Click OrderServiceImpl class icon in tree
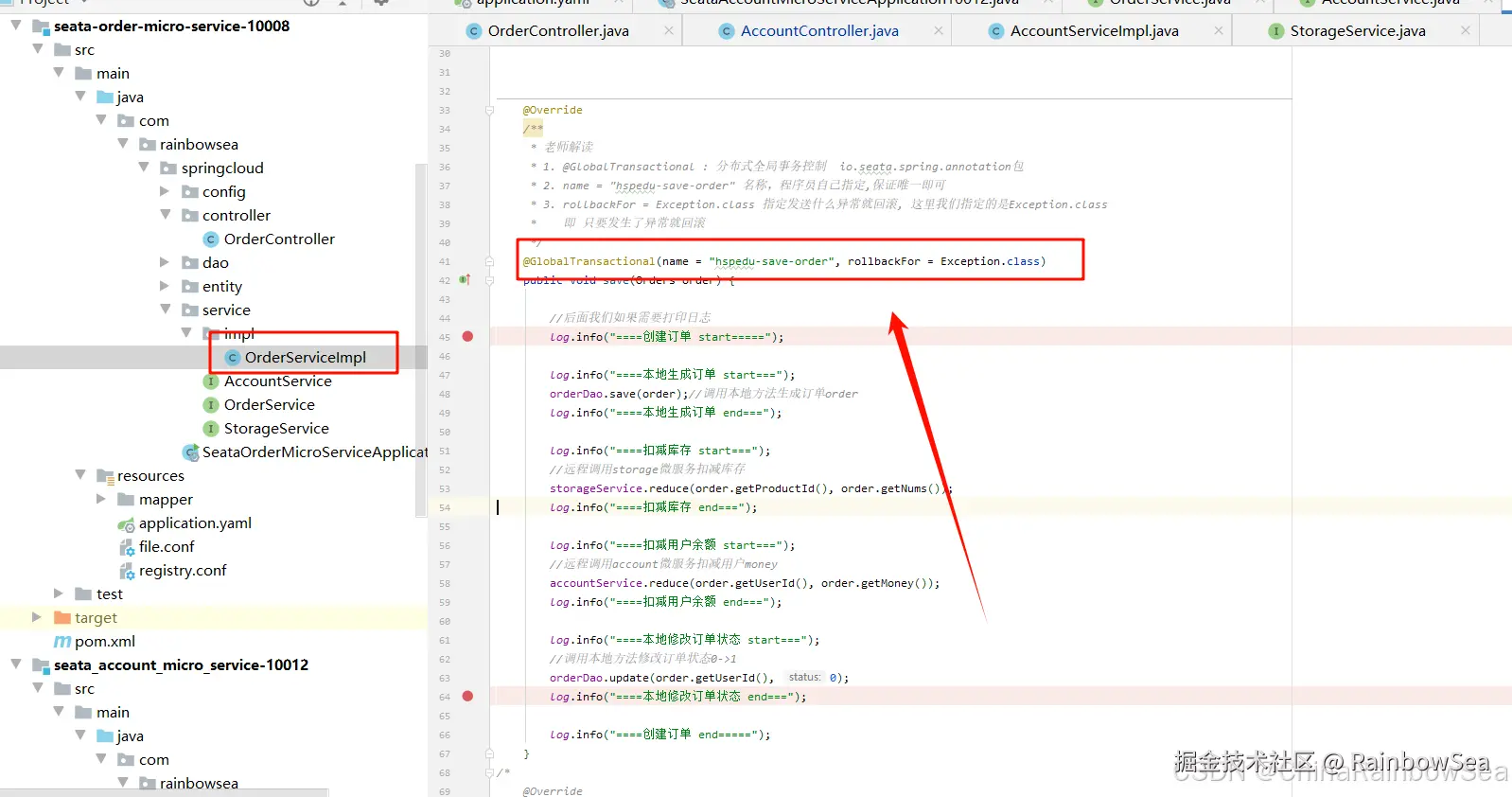 click(x=233, y=358)
